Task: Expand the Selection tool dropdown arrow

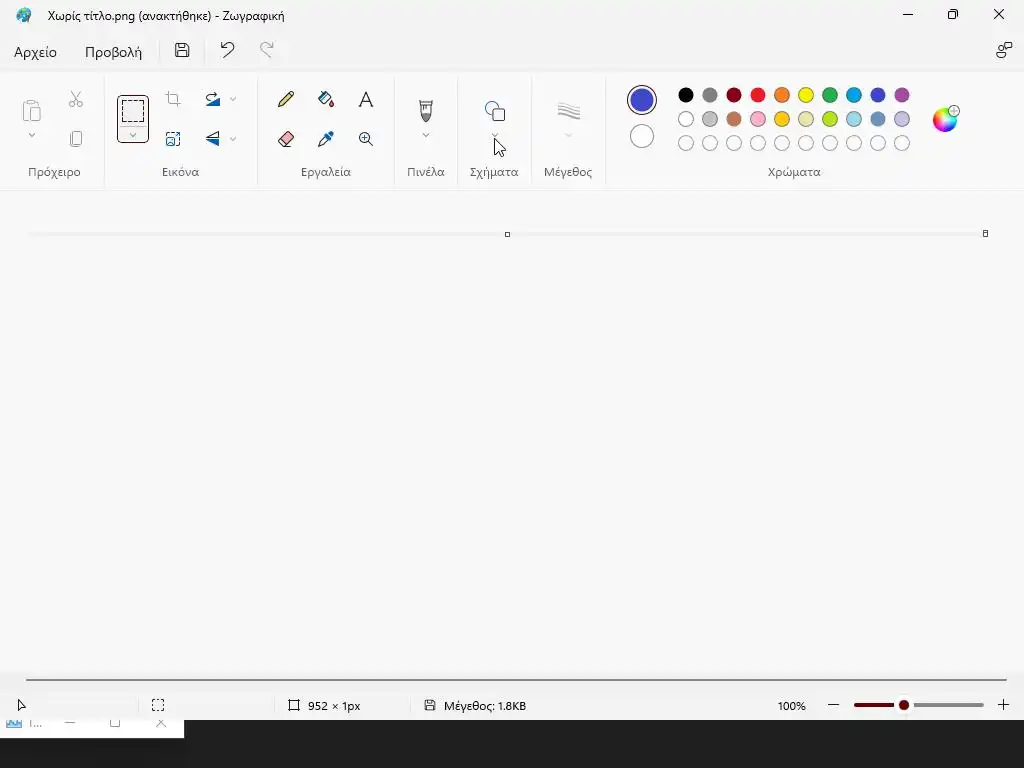Action: click(133, 135)
